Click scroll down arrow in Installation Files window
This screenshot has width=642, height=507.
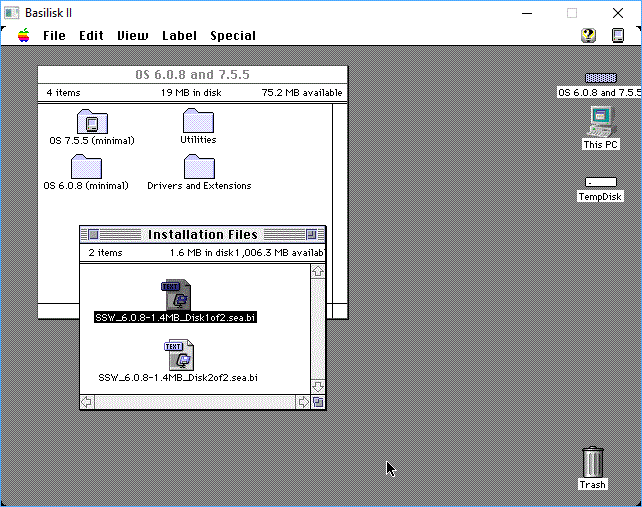pos(318,387)
